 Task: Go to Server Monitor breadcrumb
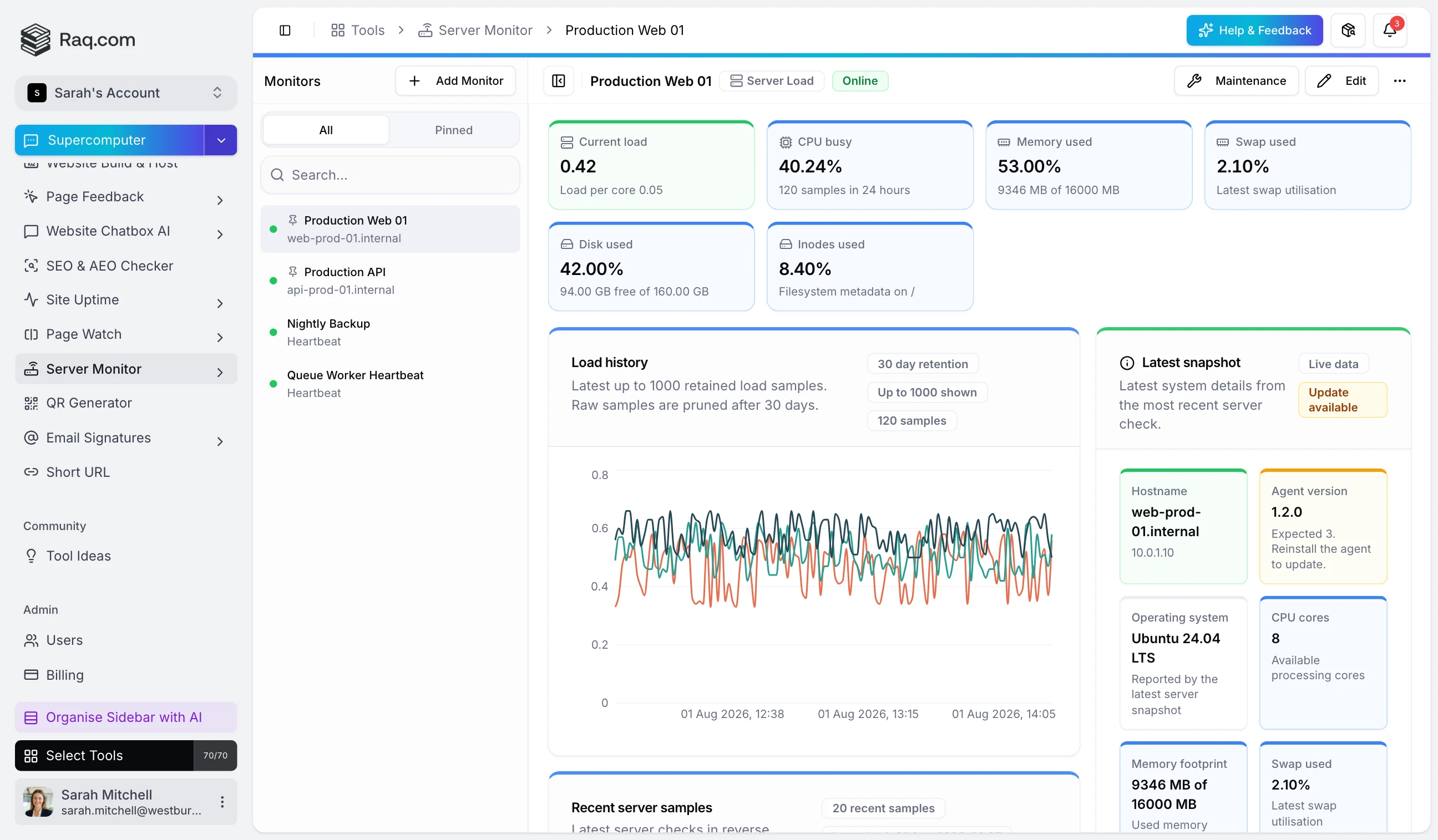[475, 30]
